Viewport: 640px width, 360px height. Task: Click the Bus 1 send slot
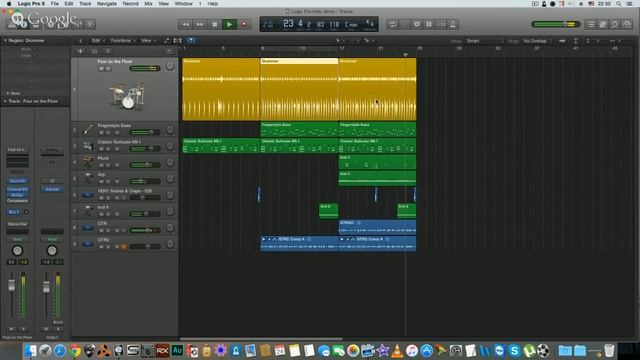14,212
